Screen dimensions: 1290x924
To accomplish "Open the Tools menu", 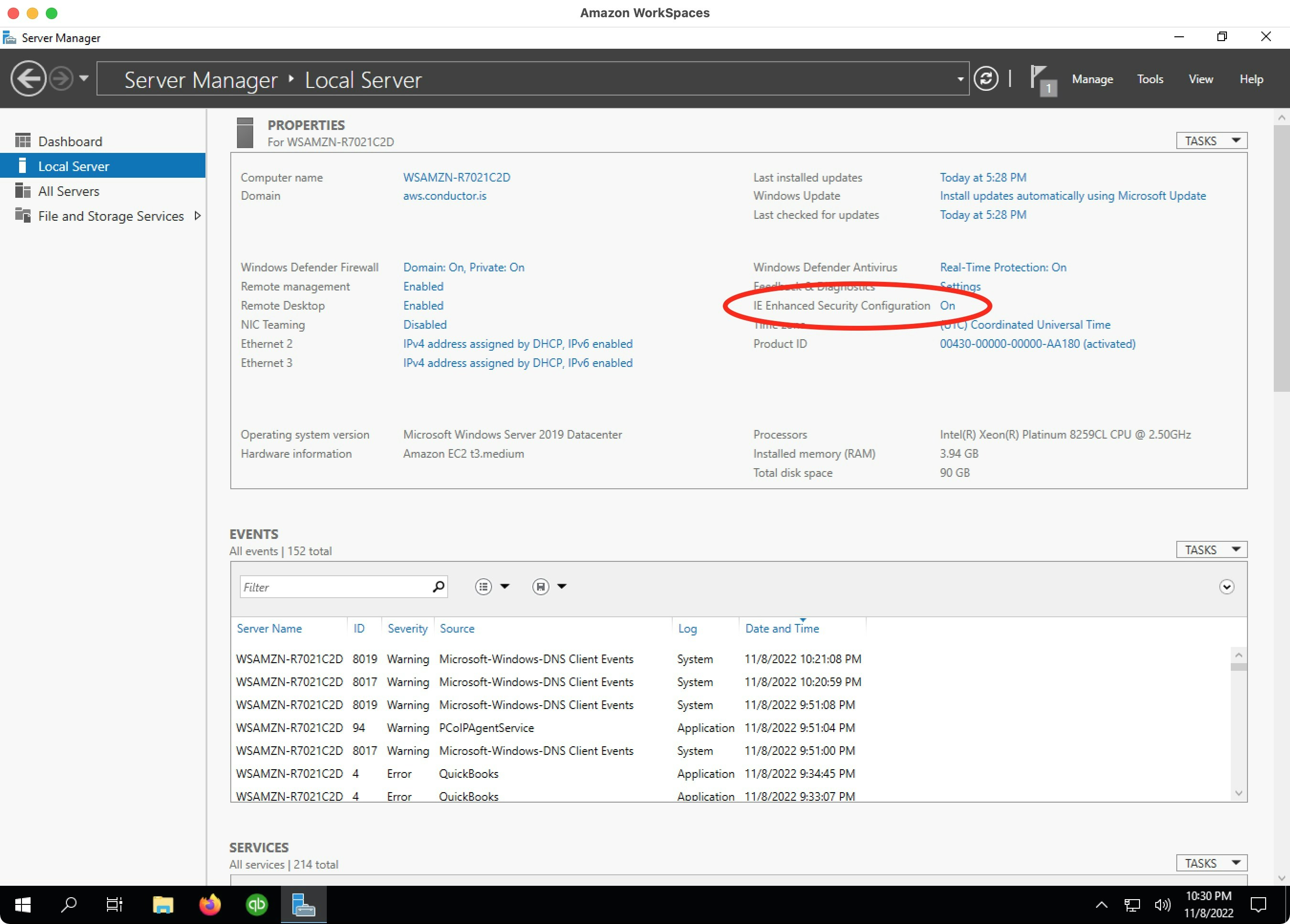I will pos(1150,79).
